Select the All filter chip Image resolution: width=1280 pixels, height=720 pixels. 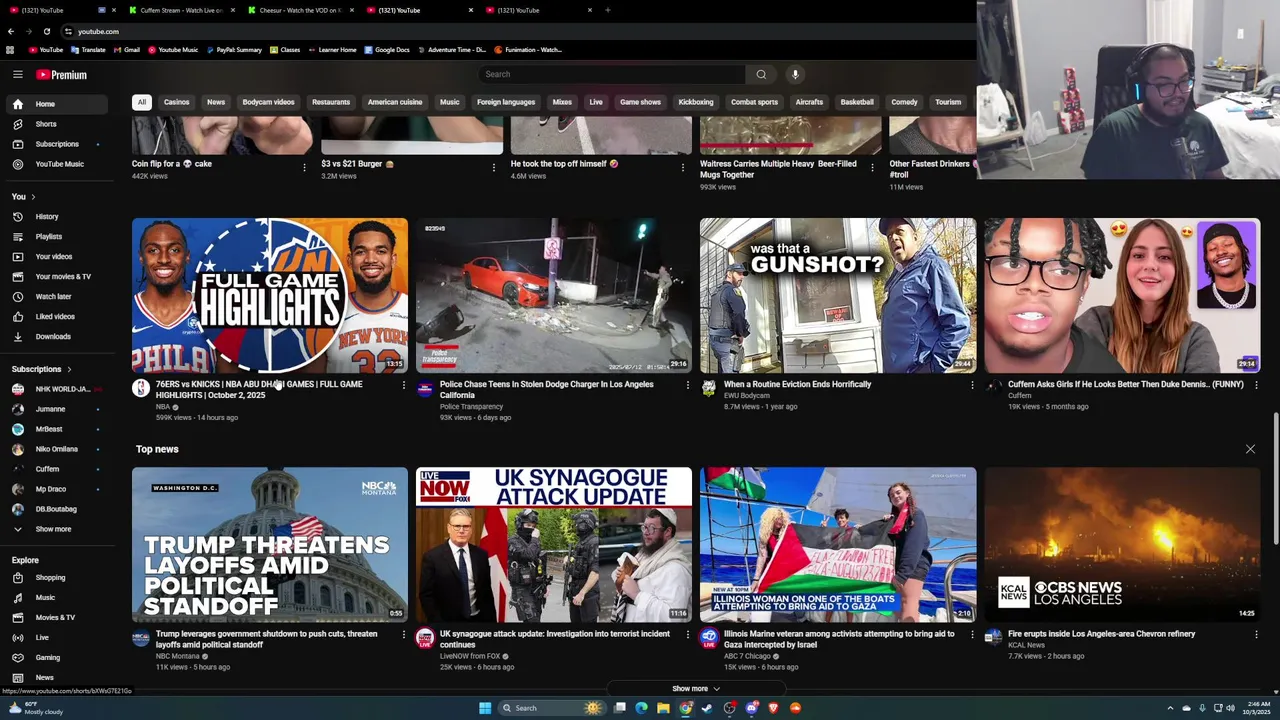point(142,102)
